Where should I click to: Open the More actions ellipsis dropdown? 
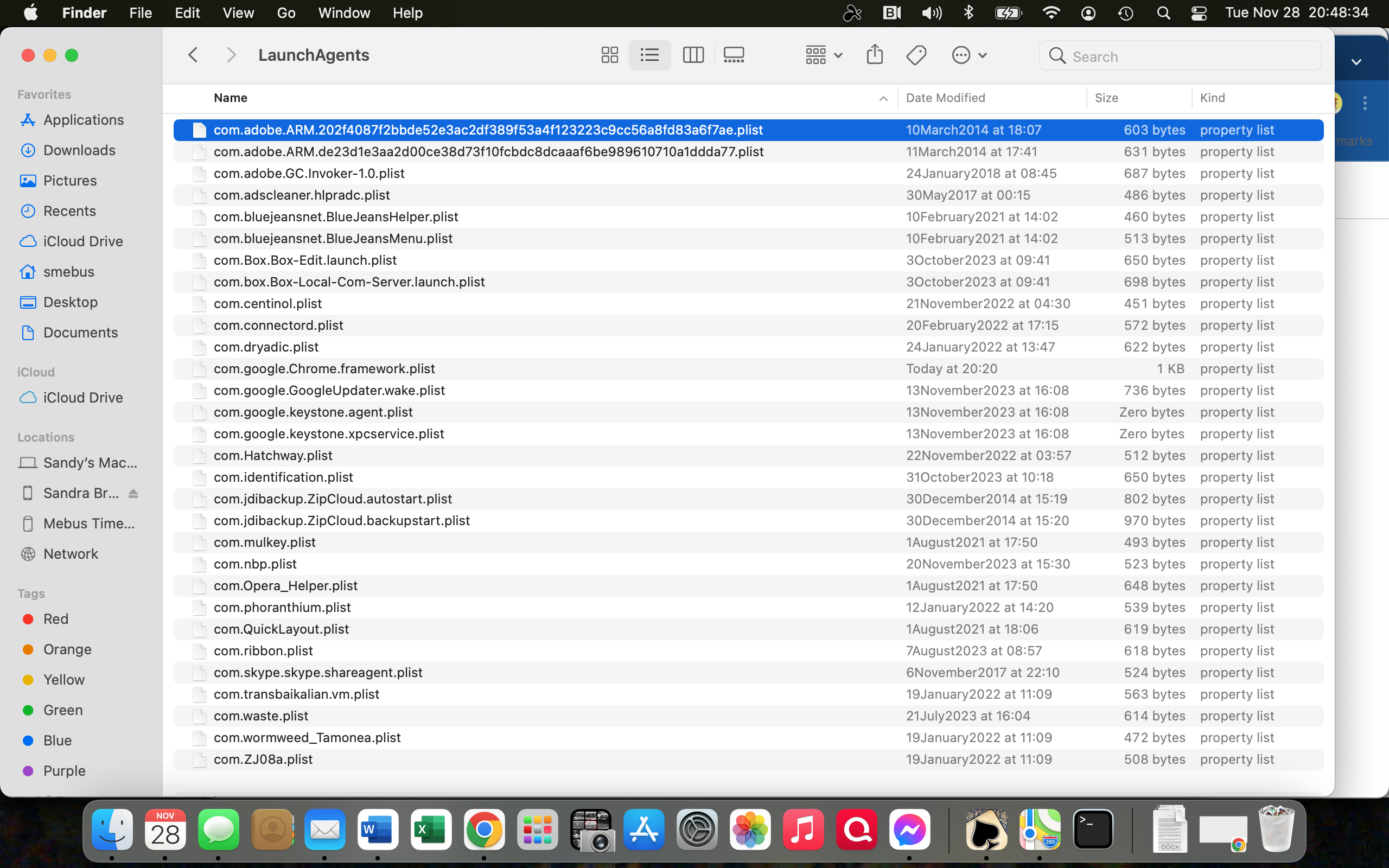(969, 55)
